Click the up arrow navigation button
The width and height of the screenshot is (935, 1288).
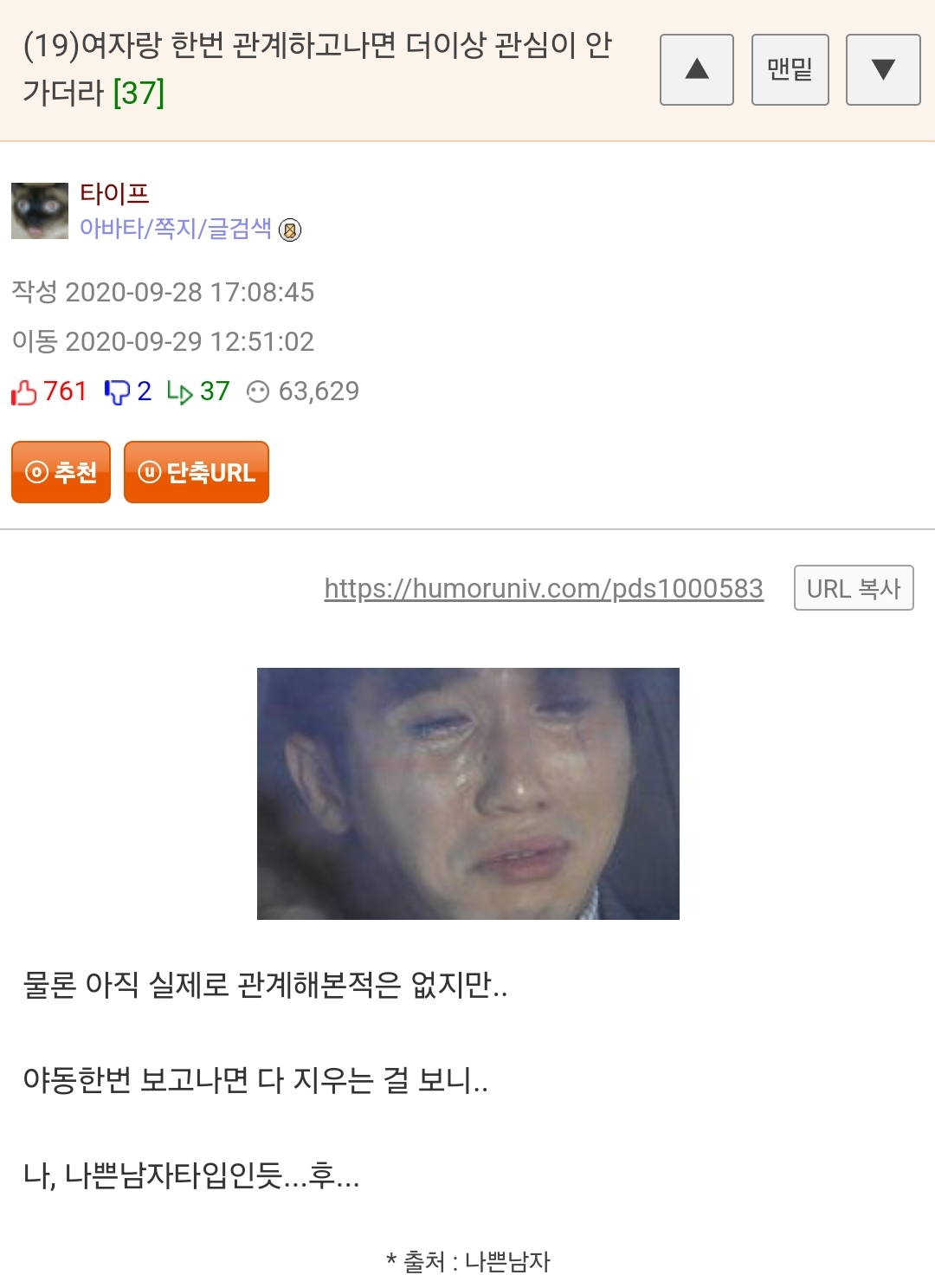point(697,70)
